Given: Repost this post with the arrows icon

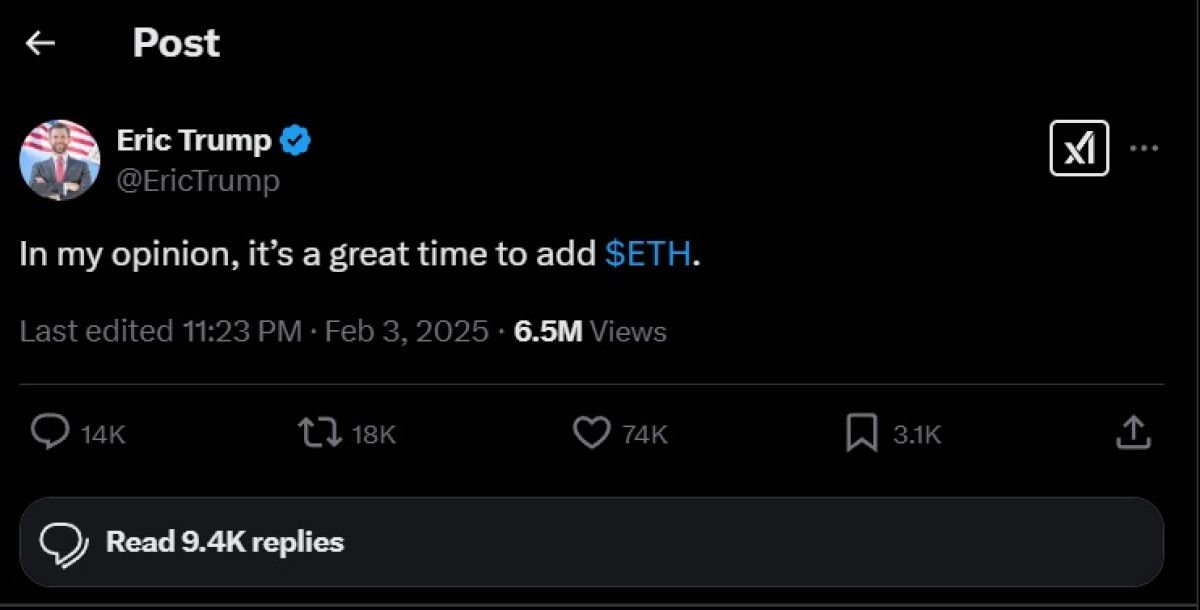Looking at the screenshot, I should pyautogui.click(x=318, y=433).
